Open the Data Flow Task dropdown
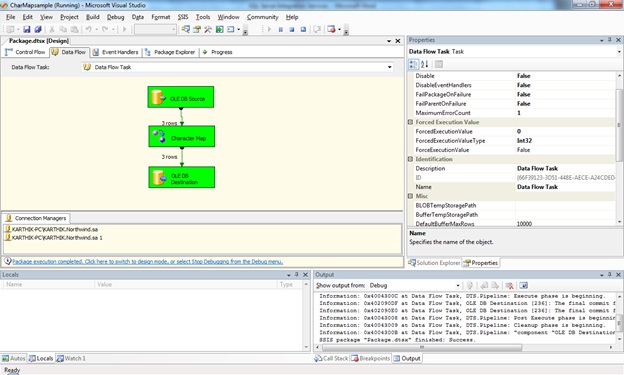The width and height of the screenshot is (624, 375). click(x=390, y=67)
